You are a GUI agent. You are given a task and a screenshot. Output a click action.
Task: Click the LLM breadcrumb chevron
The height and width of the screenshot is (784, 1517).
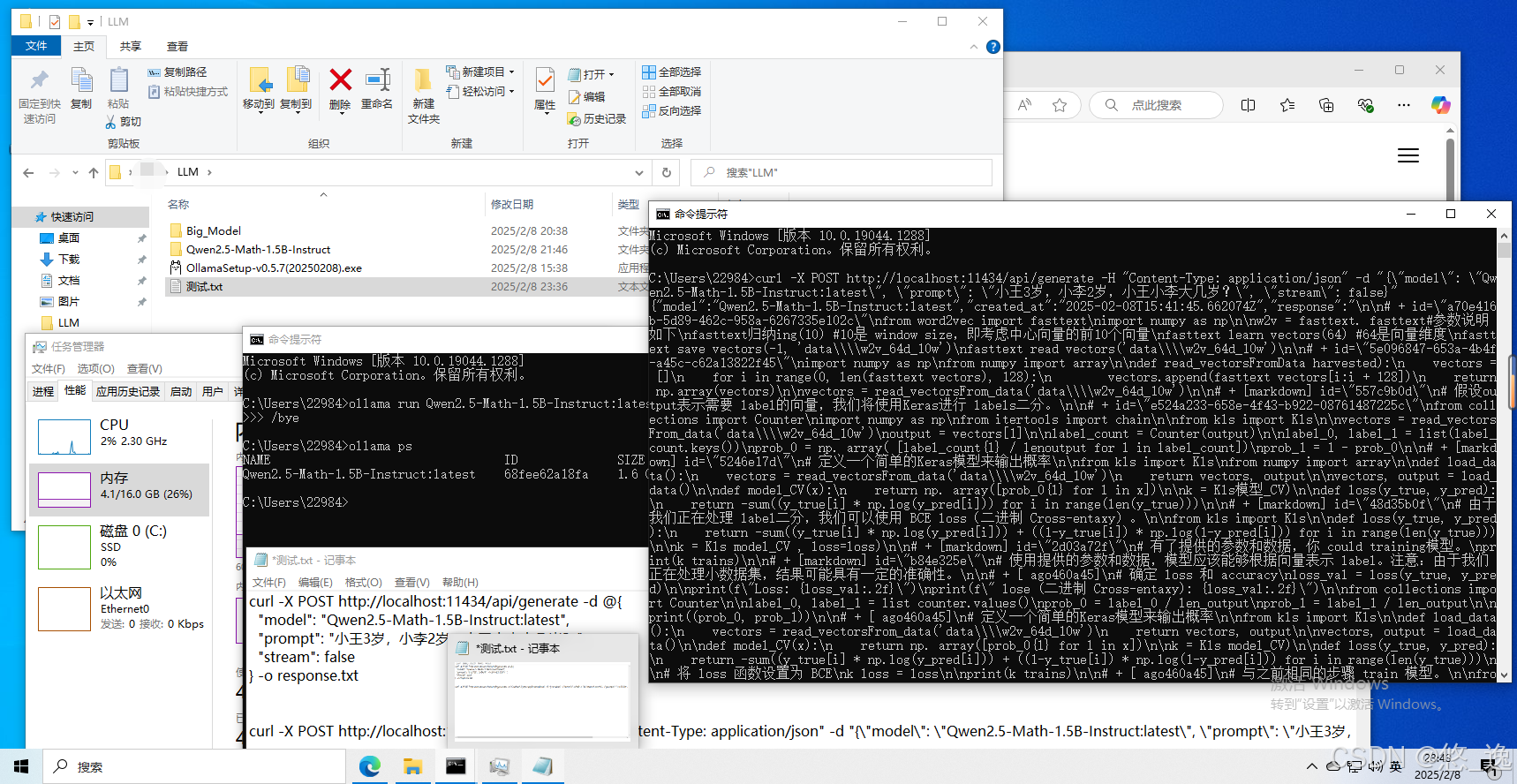point(209,172)
